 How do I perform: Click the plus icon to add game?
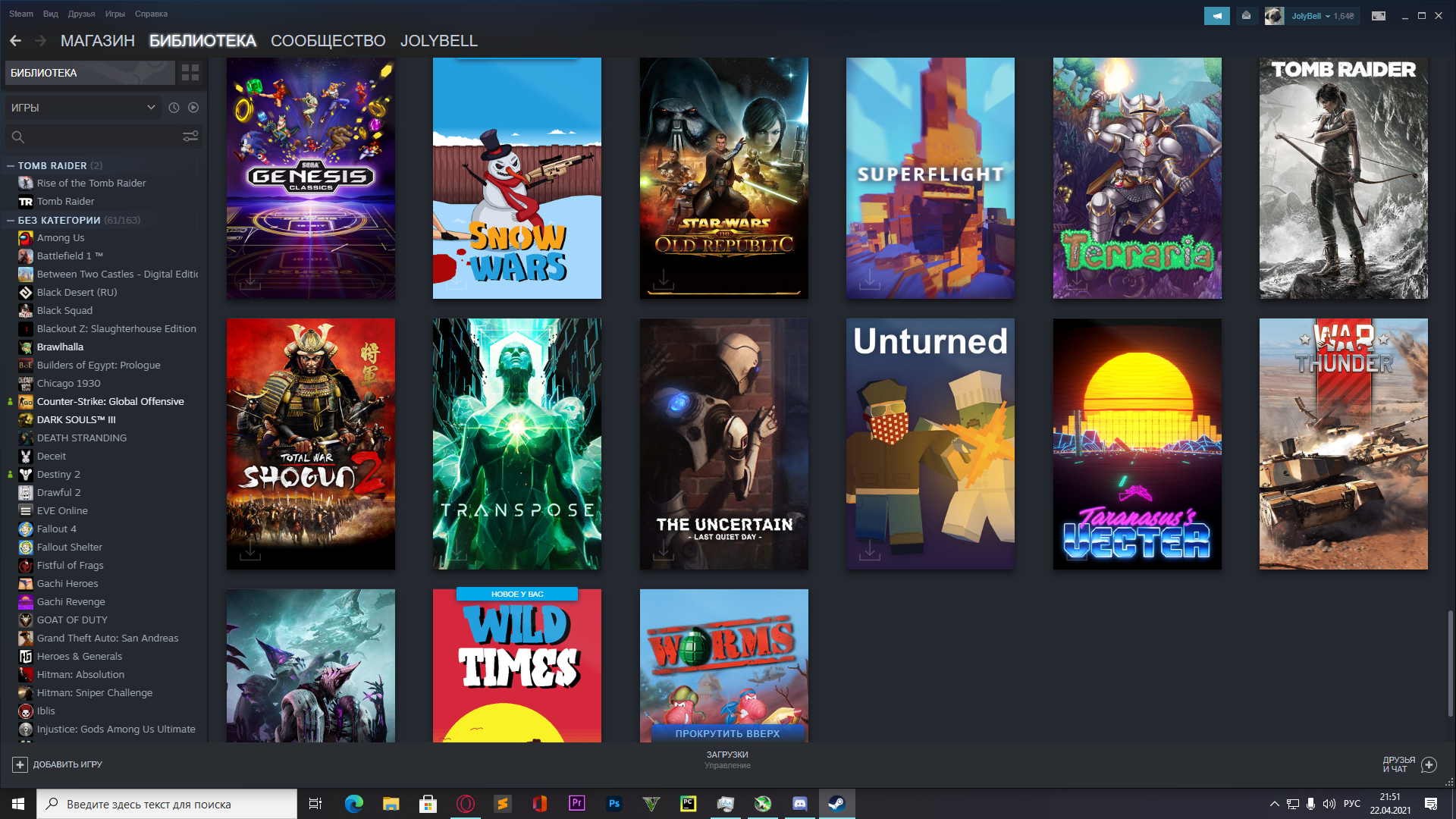[20, 764]
